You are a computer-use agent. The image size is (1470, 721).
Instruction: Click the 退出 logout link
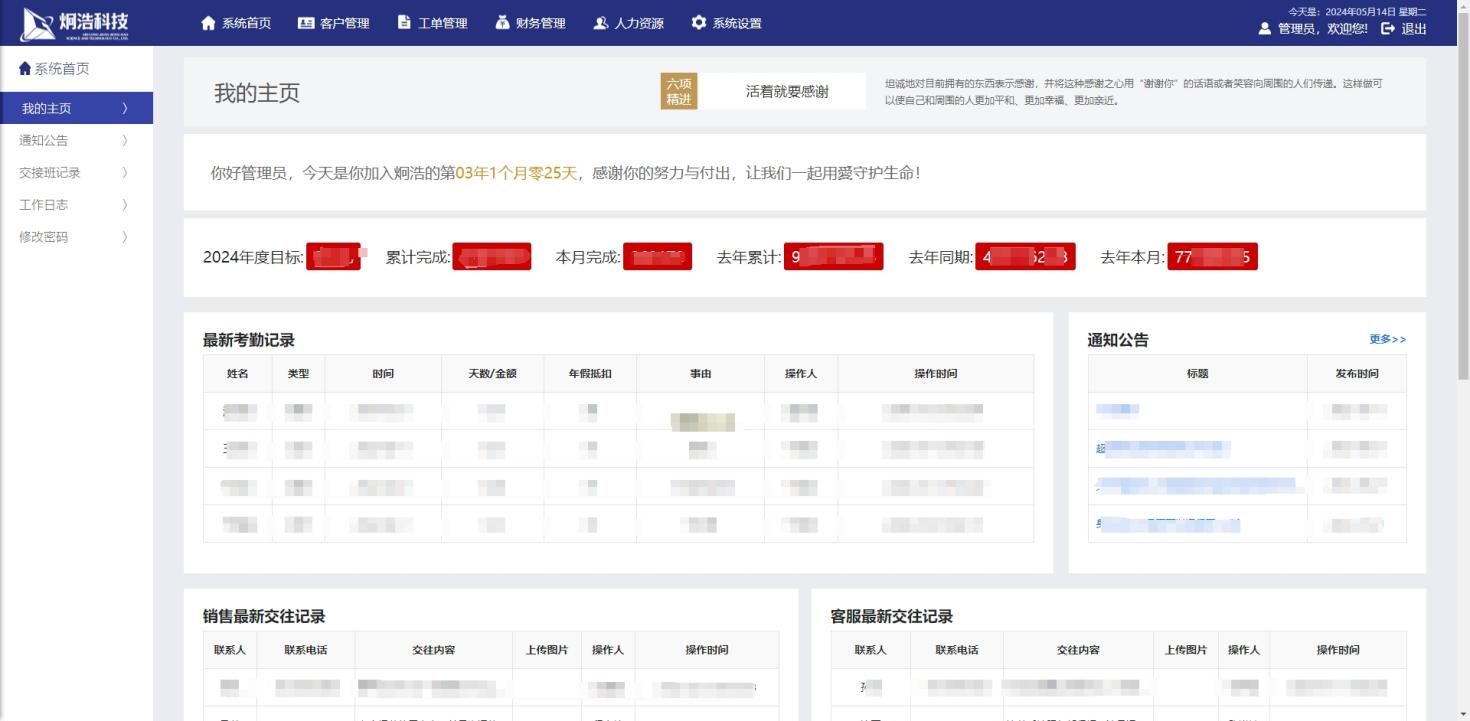click(x=1413, y=29)
